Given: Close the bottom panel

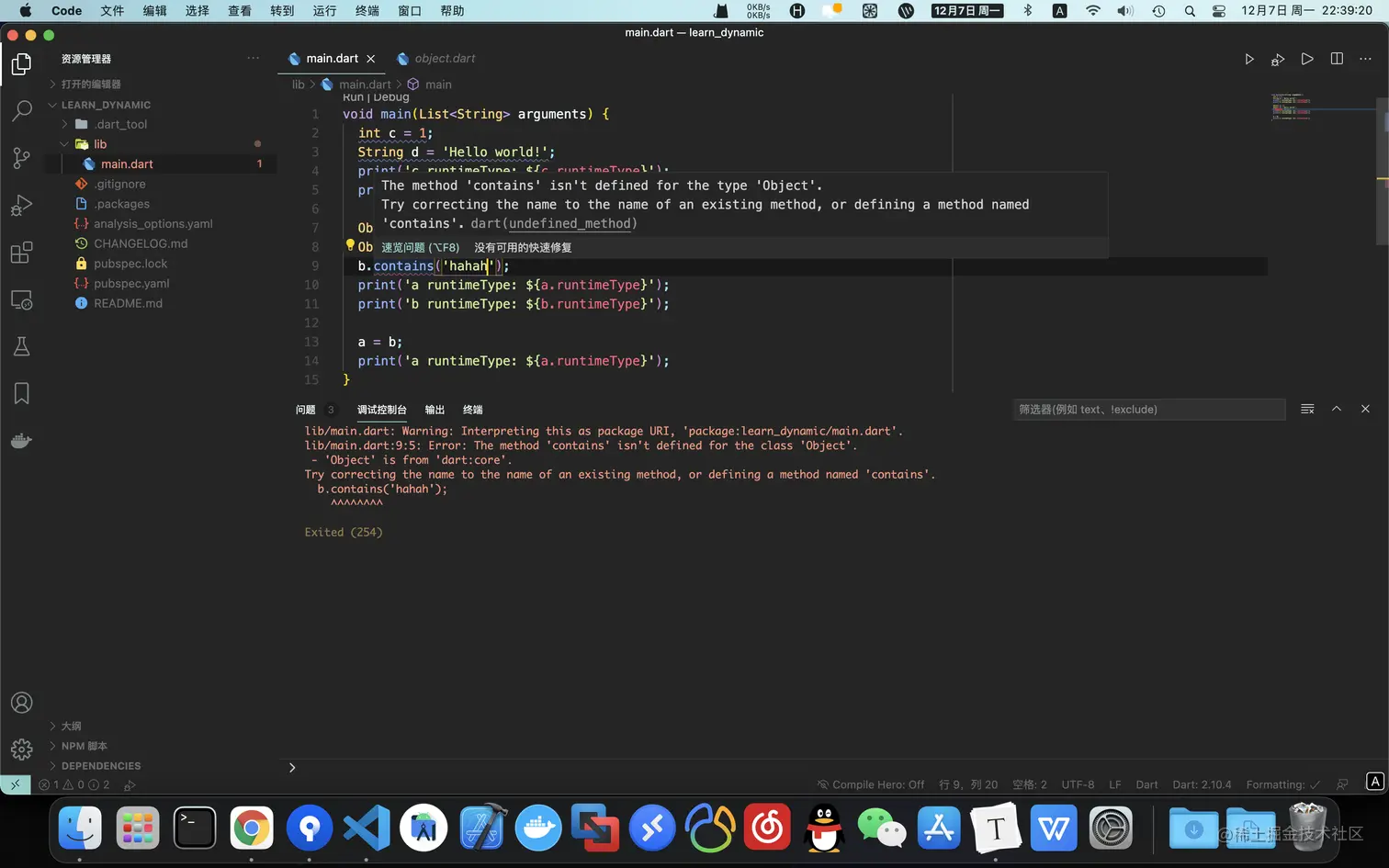Looking at the screenshot, I should point(1365,409).
